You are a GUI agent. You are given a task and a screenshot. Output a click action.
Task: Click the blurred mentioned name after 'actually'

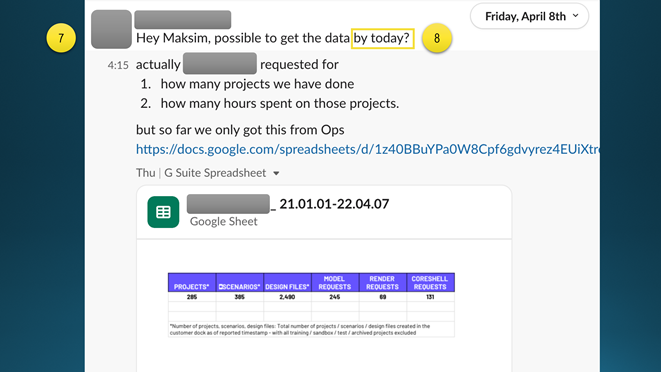pyautogui.click(x=220, y=64)
